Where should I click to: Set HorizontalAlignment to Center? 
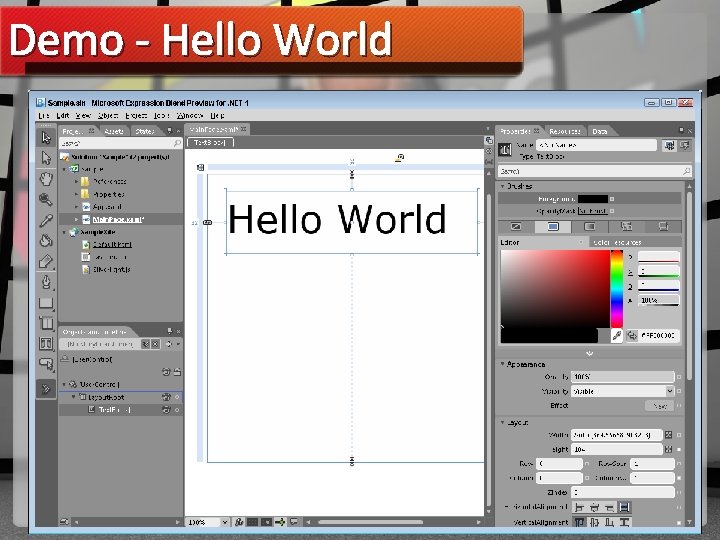click(x=594, y=507)
